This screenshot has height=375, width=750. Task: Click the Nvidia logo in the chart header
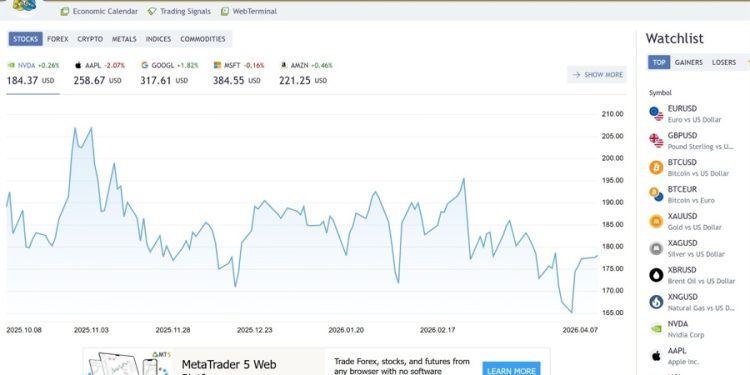11,66
